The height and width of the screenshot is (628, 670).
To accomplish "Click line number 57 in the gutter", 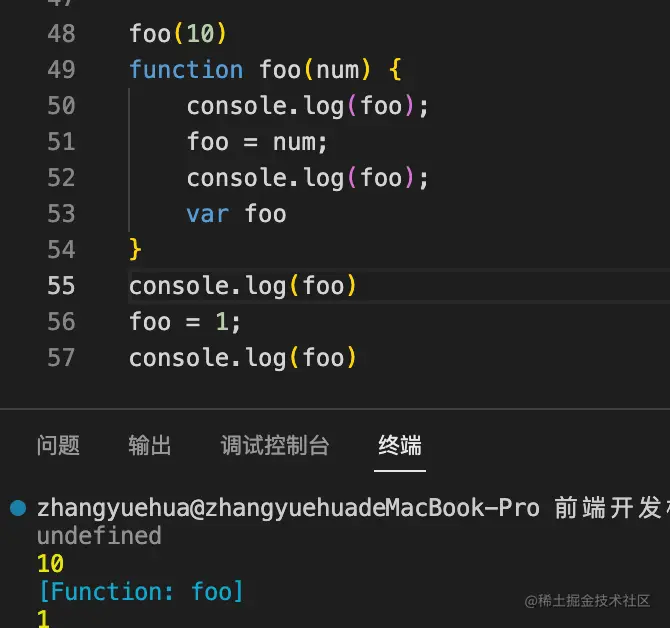I will [61, 358].
